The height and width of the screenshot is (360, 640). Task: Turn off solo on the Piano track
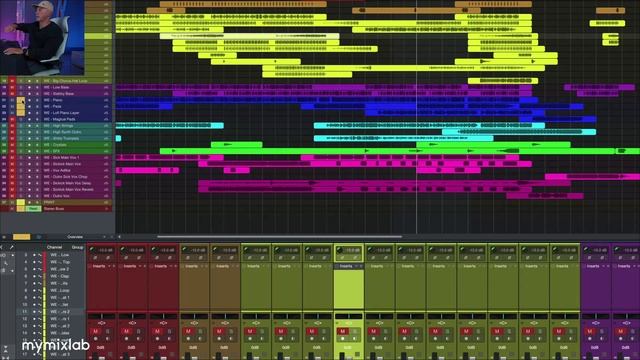(x=21, y=100)
